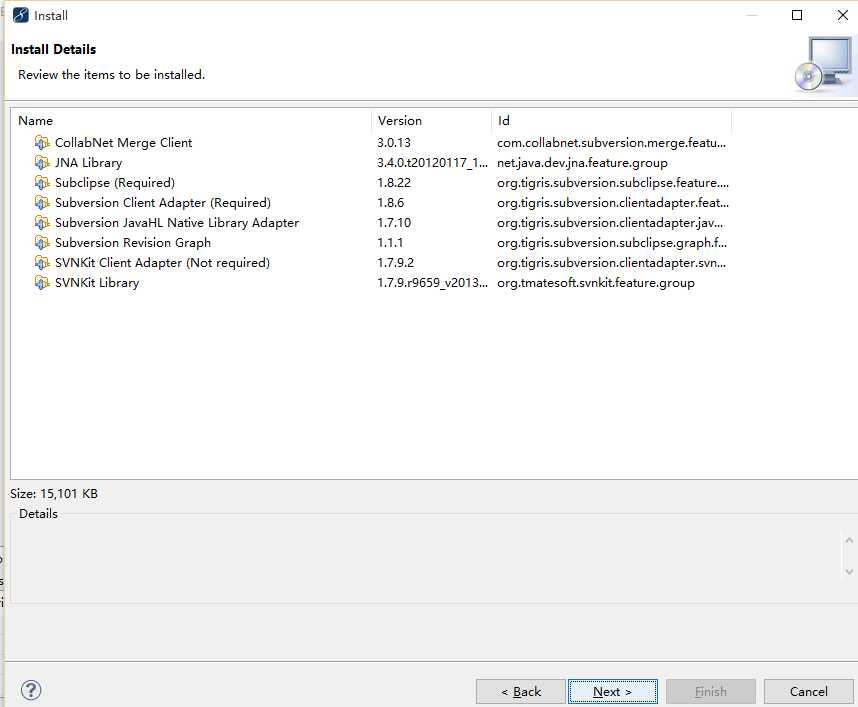
Task: Click the SVNKit Client Adapter feature icon
Action: tap(42, 263)
